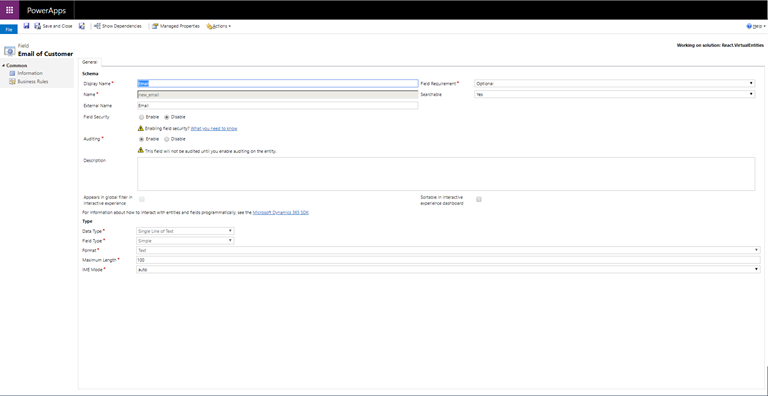Click the auditing warning icon
The width and height of the screenshot is (769, 396).
pos(141,150)
